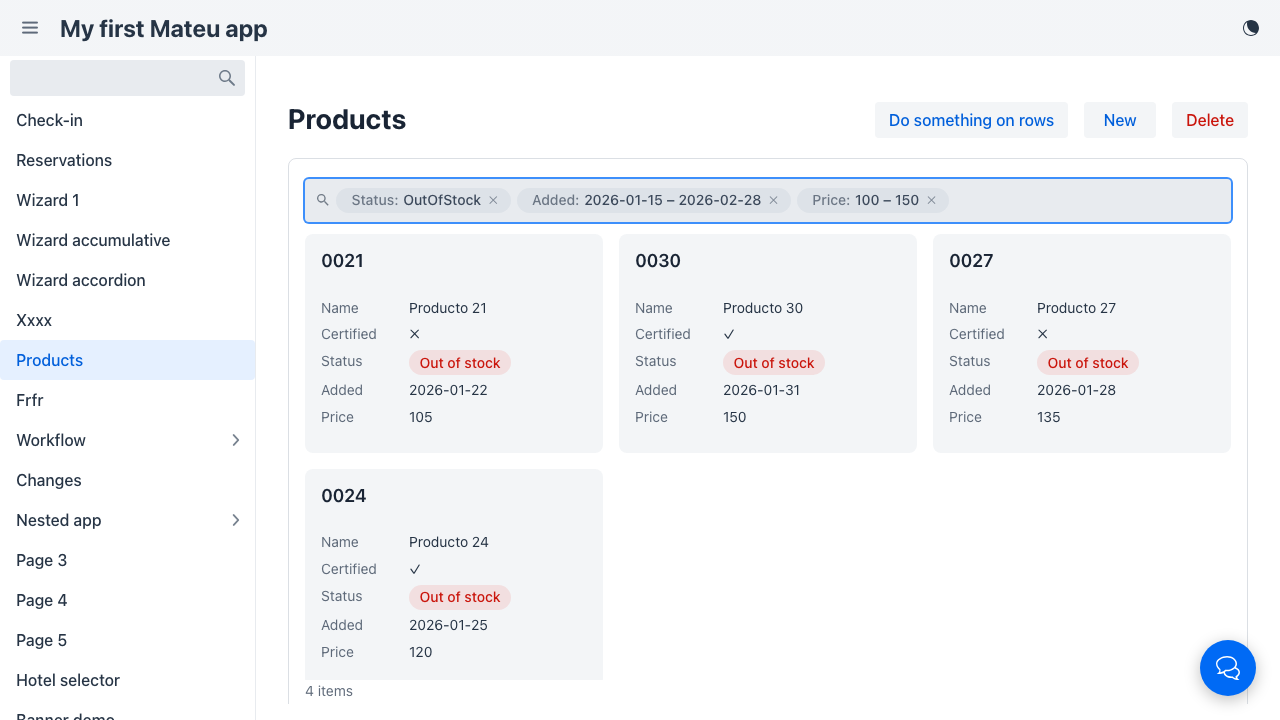Click the sidebar search magnifier icon

tap(227, 78)
